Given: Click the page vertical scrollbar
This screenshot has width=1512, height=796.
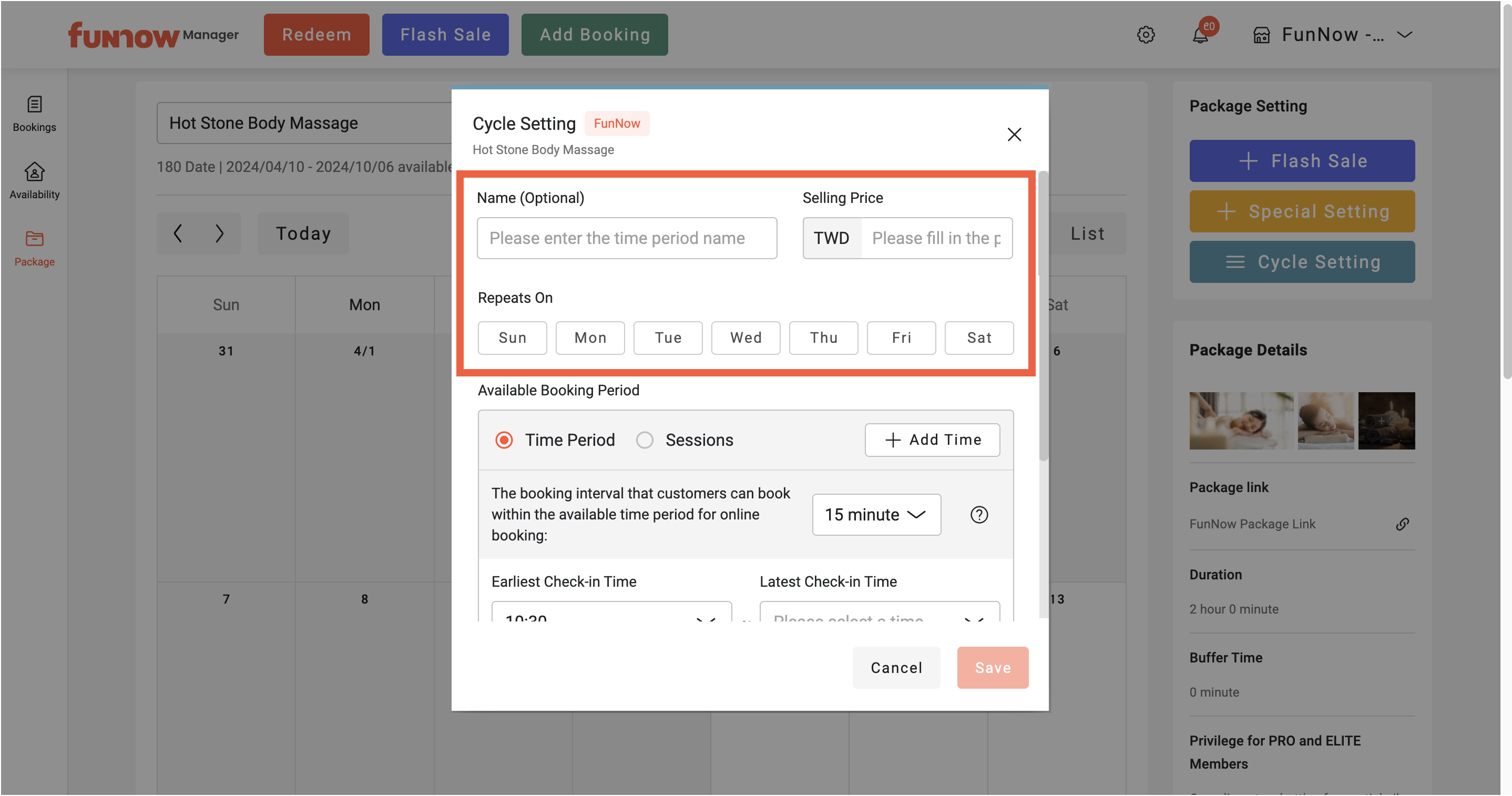Looking at the screenshot, I should pos(1506,191).
